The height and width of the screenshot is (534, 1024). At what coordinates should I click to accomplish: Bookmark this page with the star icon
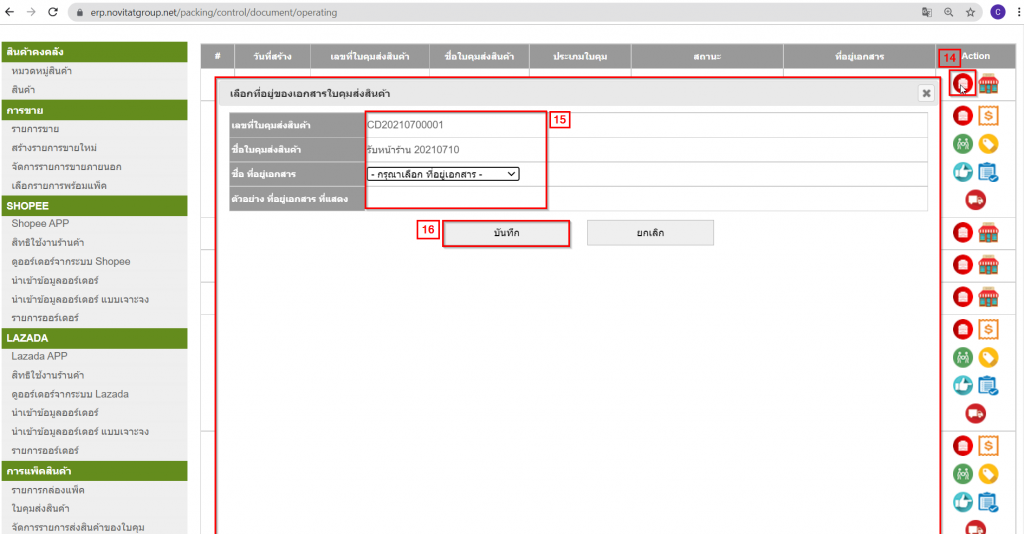(970, 13)
